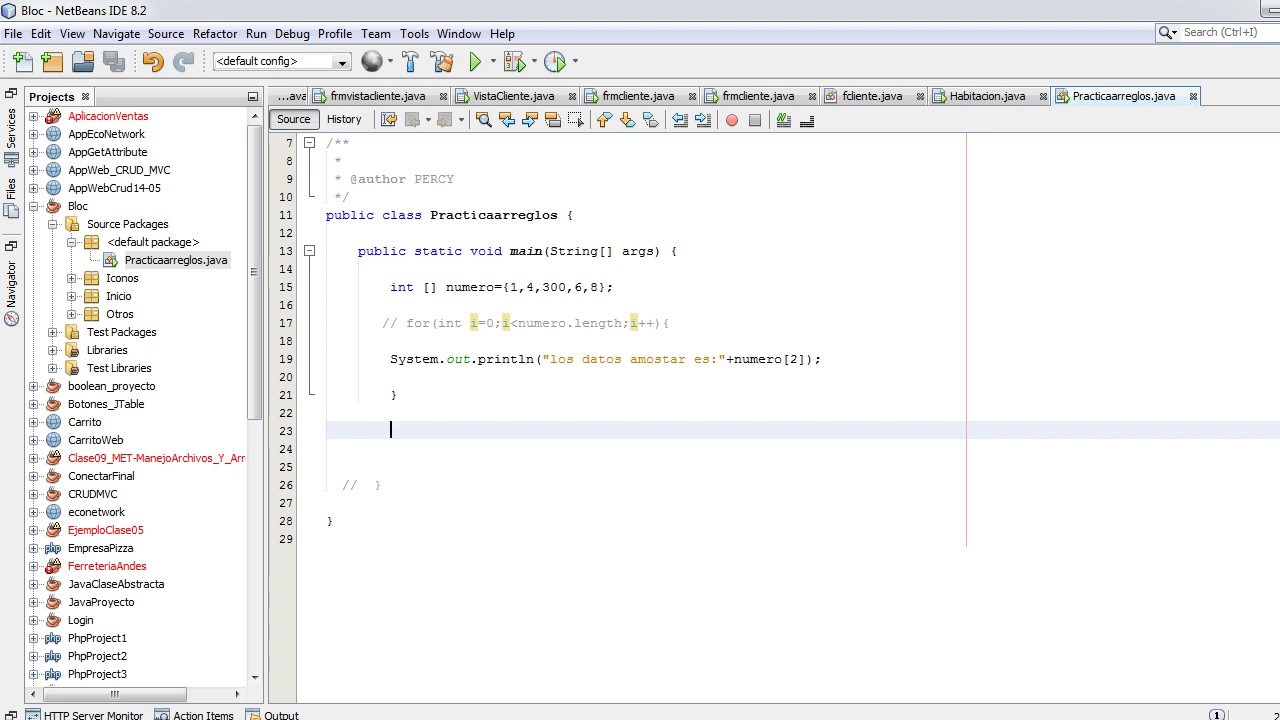Viewport: 1280px width, 720px height.
Task: Click the Debug Project icon
Action: [514, 62]
